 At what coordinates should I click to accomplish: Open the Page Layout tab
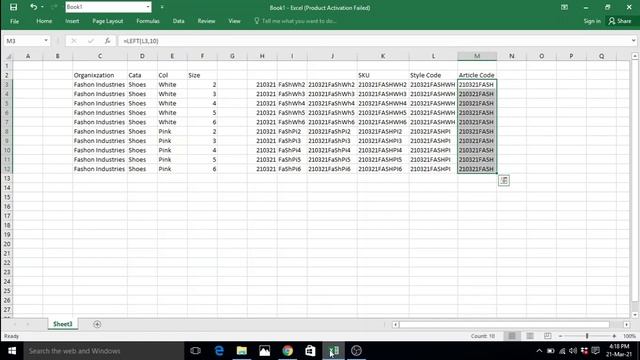(108, 21)
